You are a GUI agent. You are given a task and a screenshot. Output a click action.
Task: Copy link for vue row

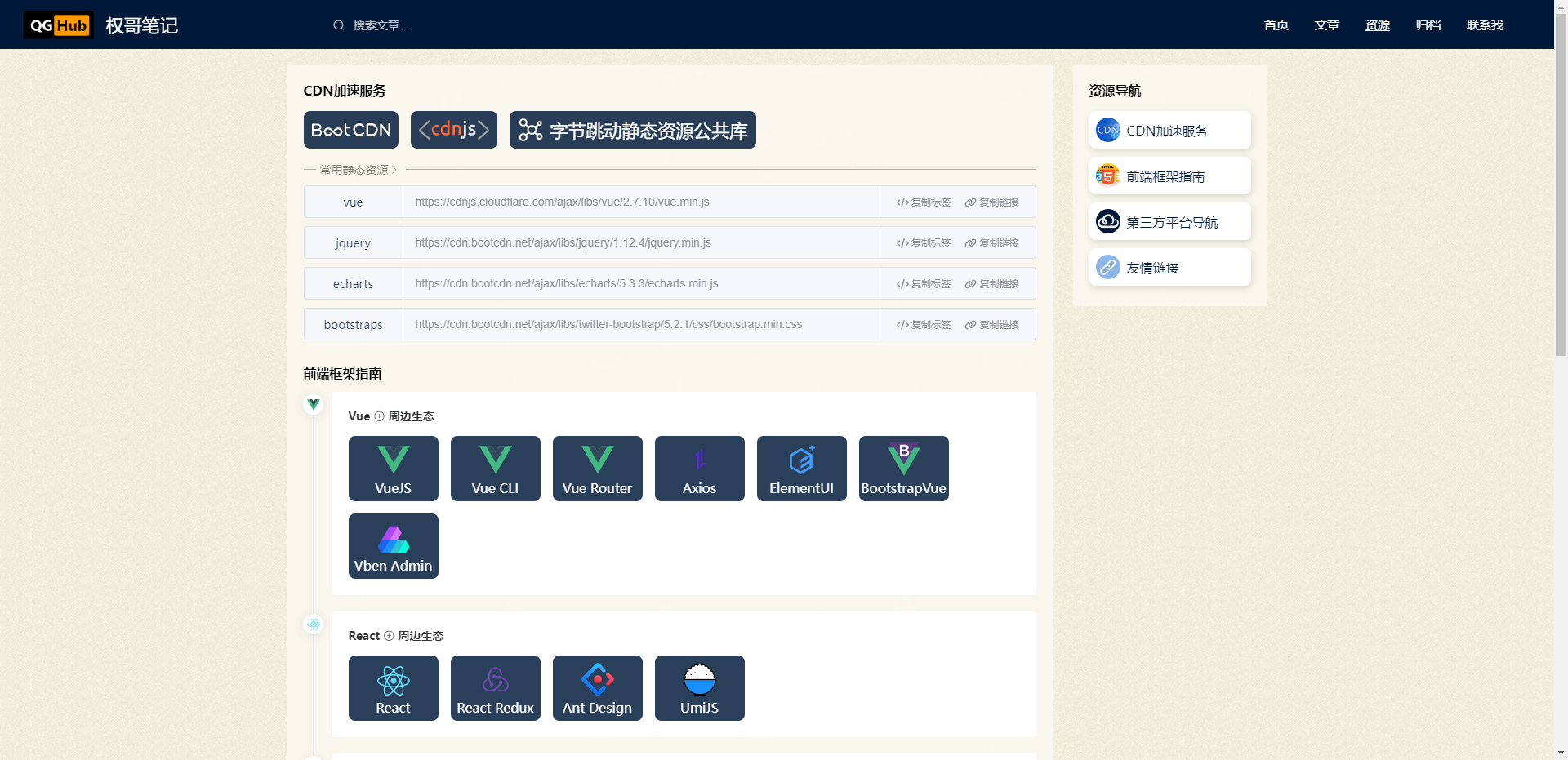pyautogui.click(x=992, y=202)
